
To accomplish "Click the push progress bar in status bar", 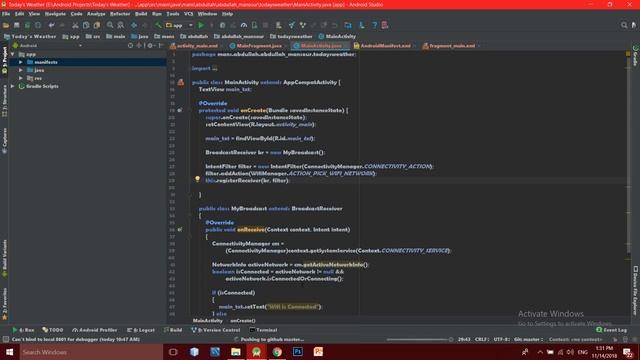I will pyautogui.click(x=417, y=339).
